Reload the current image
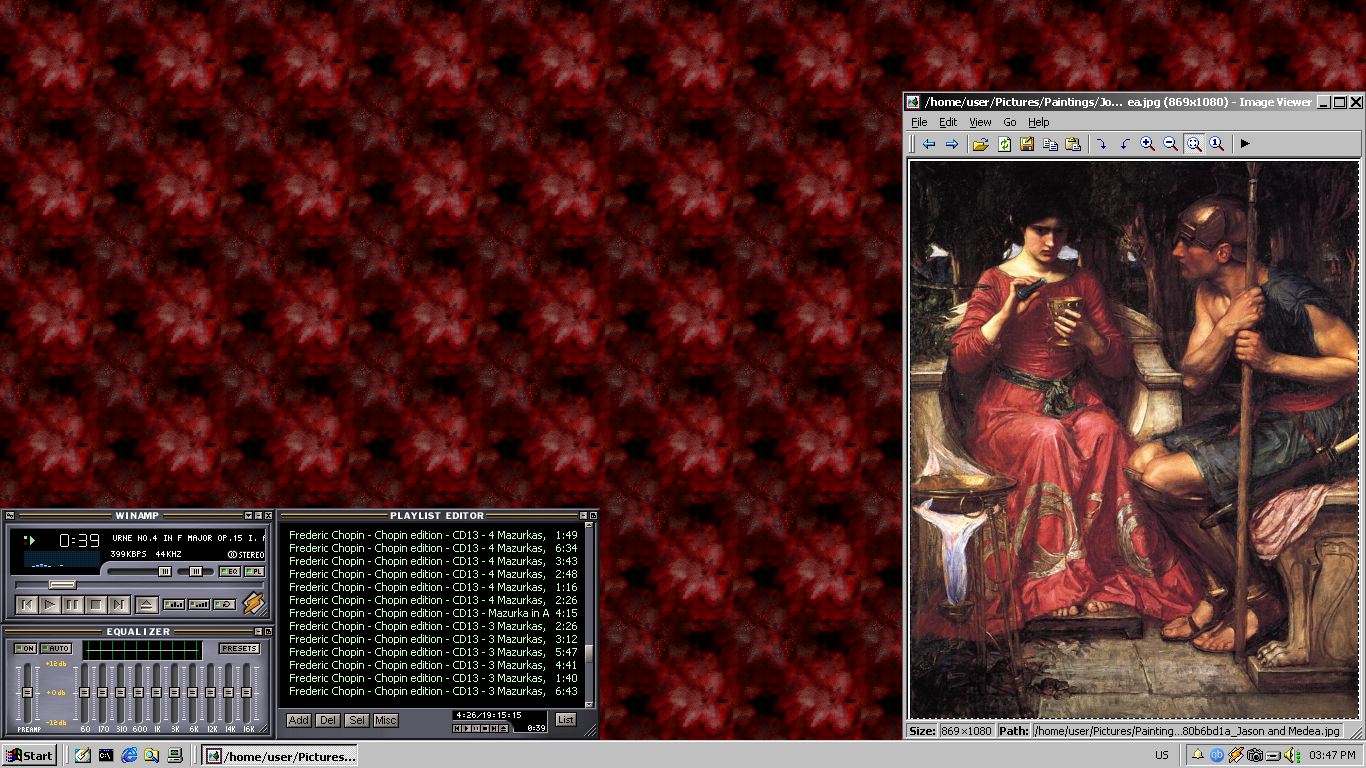The width and height of the screenshot is (1366, 768). coord(1004,144)
